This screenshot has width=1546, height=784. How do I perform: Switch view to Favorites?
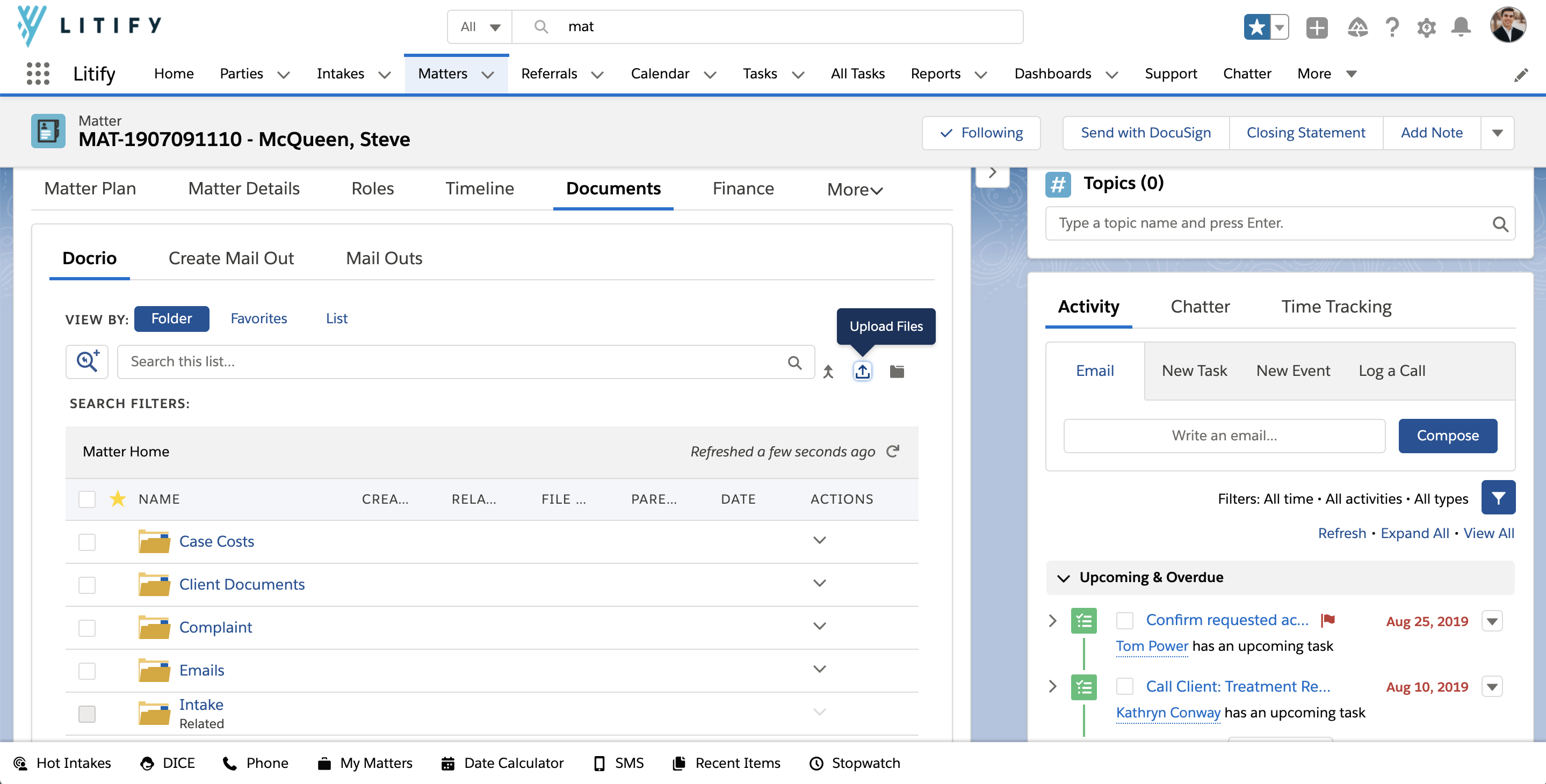259,318
